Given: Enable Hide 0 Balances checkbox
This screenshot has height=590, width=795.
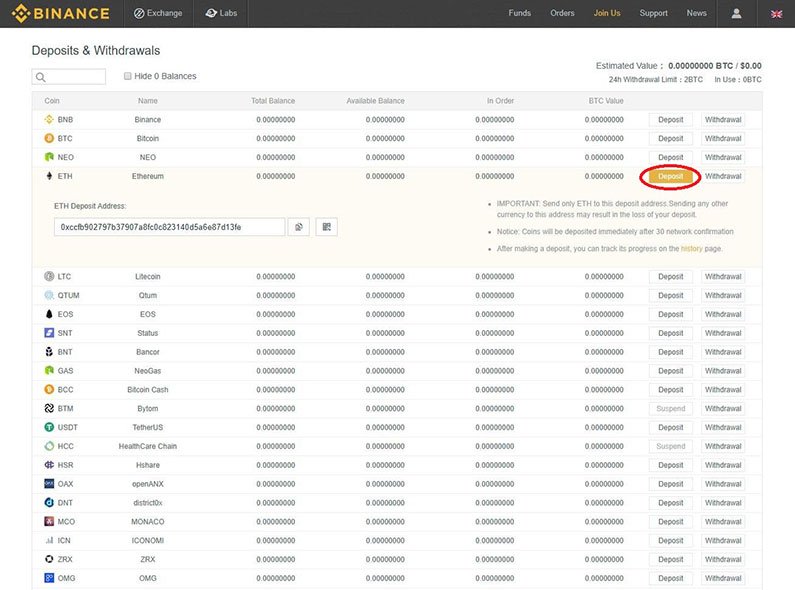Looking at the screenshot, I should [x=127, y=76].
